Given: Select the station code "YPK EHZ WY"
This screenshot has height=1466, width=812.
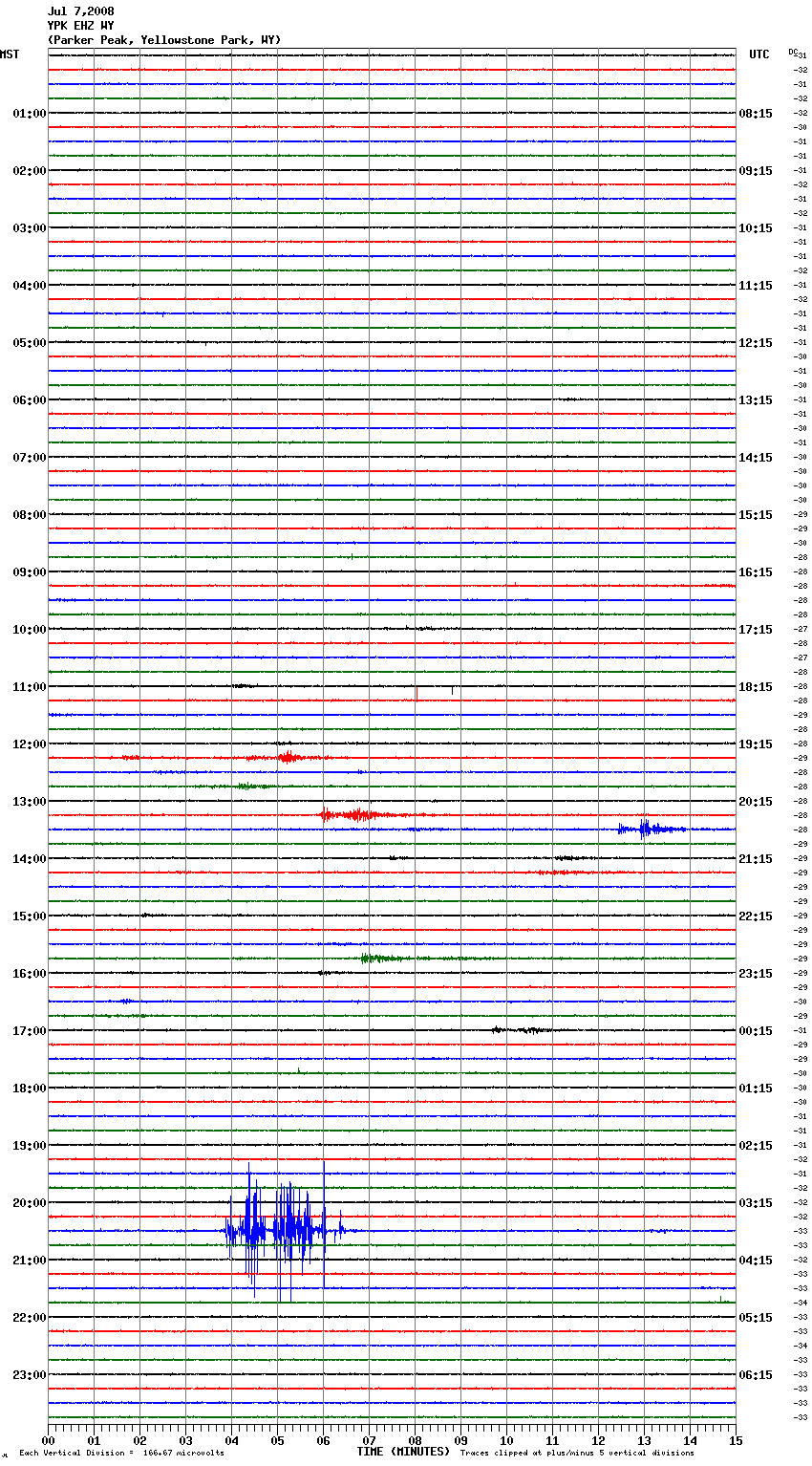Looking at the screenshot, I should [x=81, y=26].
